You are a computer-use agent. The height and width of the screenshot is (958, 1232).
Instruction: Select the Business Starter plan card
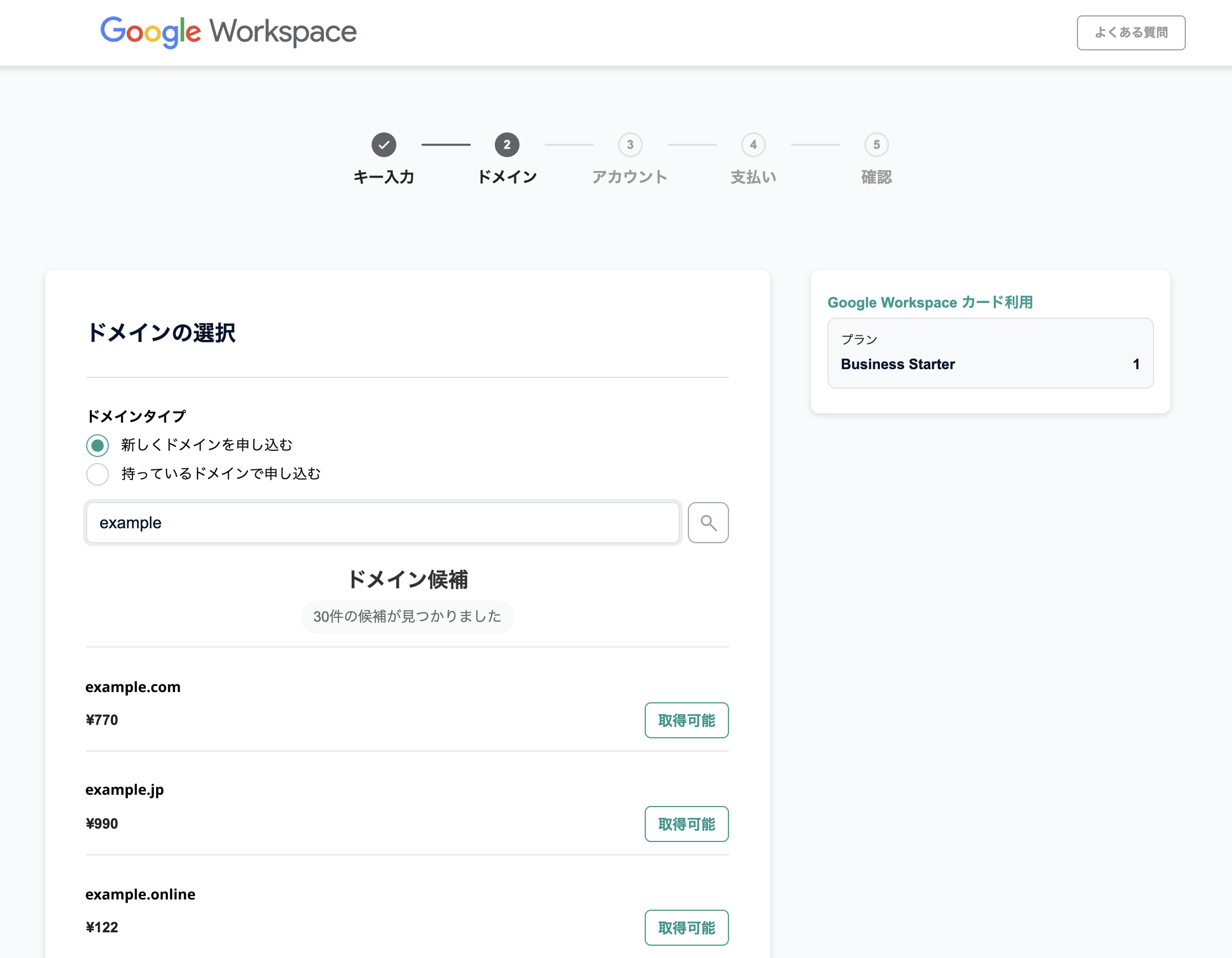[x=990, y=353]
